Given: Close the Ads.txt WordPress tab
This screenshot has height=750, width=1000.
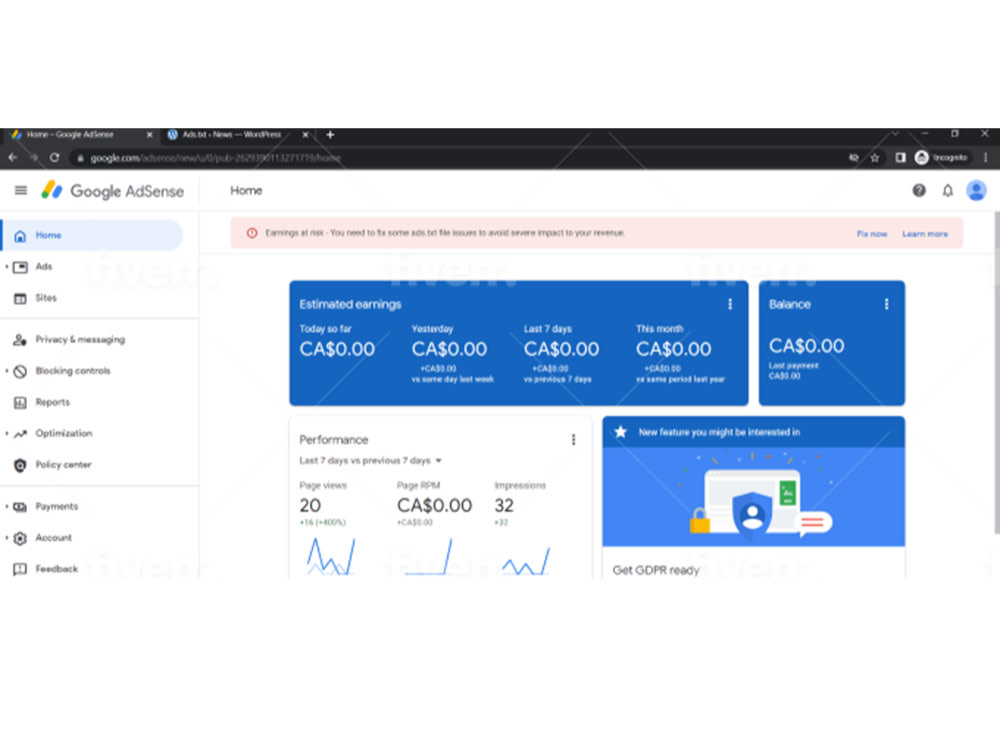Looking at the screenshot, I should point(305,135).
